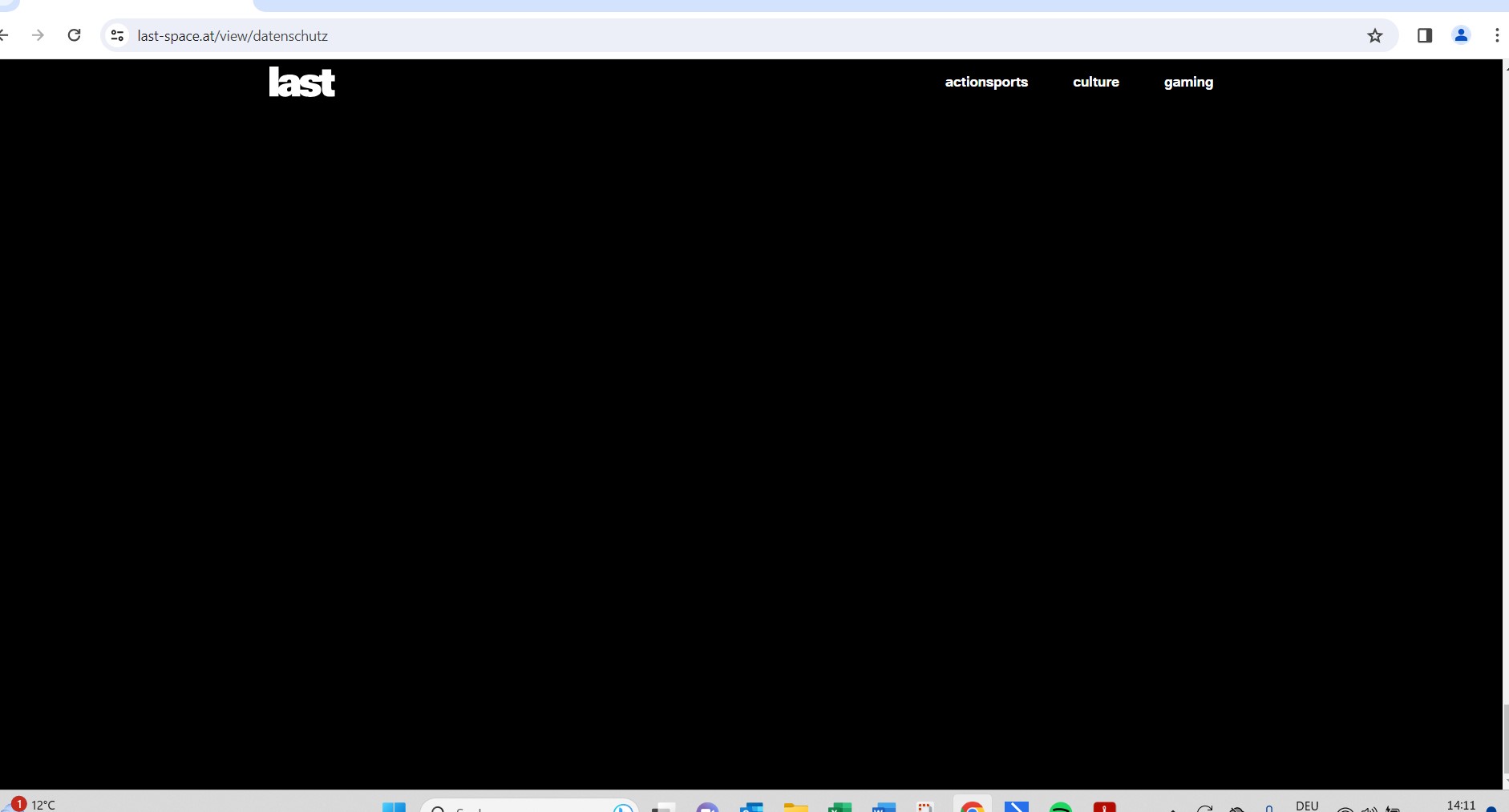Open the browser side panel
The width and height of the screenshot is (1509, 812).
tap(1425, 35)
